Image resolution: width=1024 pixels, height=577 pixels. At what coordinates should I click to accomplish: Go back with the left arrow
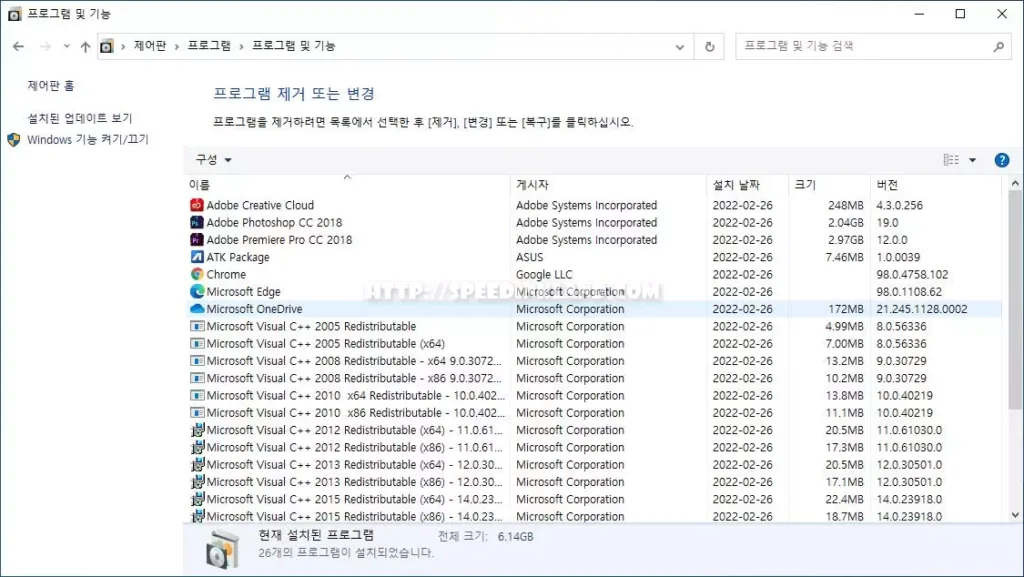[18, 46]
